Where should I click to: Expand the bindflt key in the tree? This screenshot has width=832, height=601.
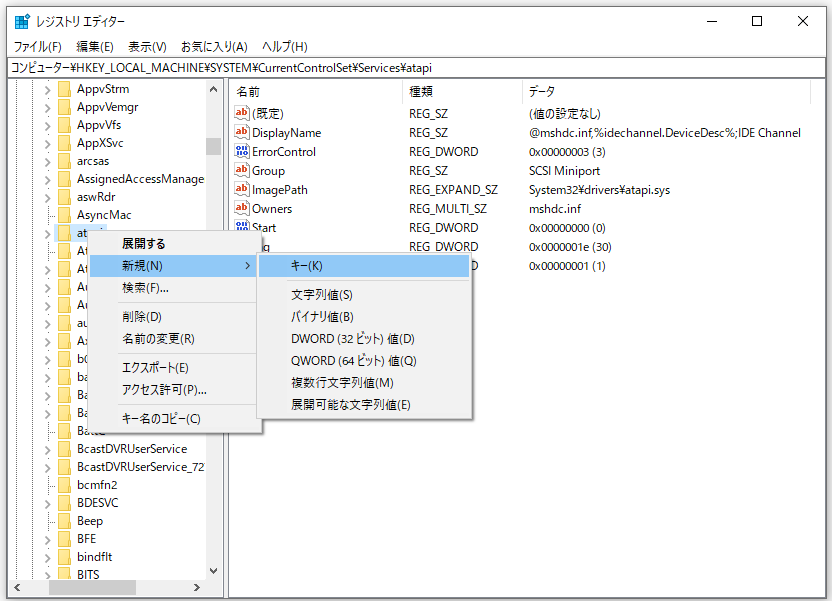pos(47,556)
